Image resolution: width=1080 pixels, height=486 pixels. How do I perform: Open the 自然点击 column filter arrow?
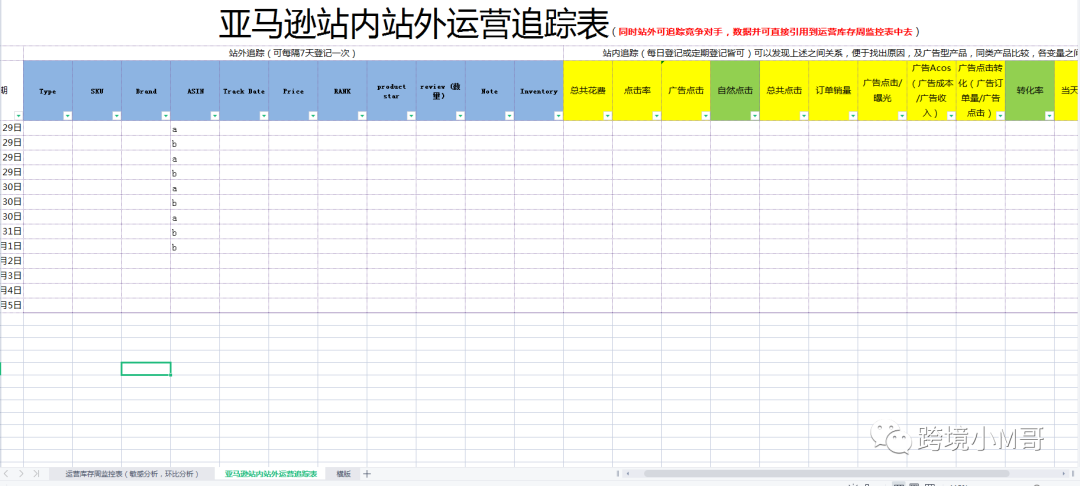(754, 116)
